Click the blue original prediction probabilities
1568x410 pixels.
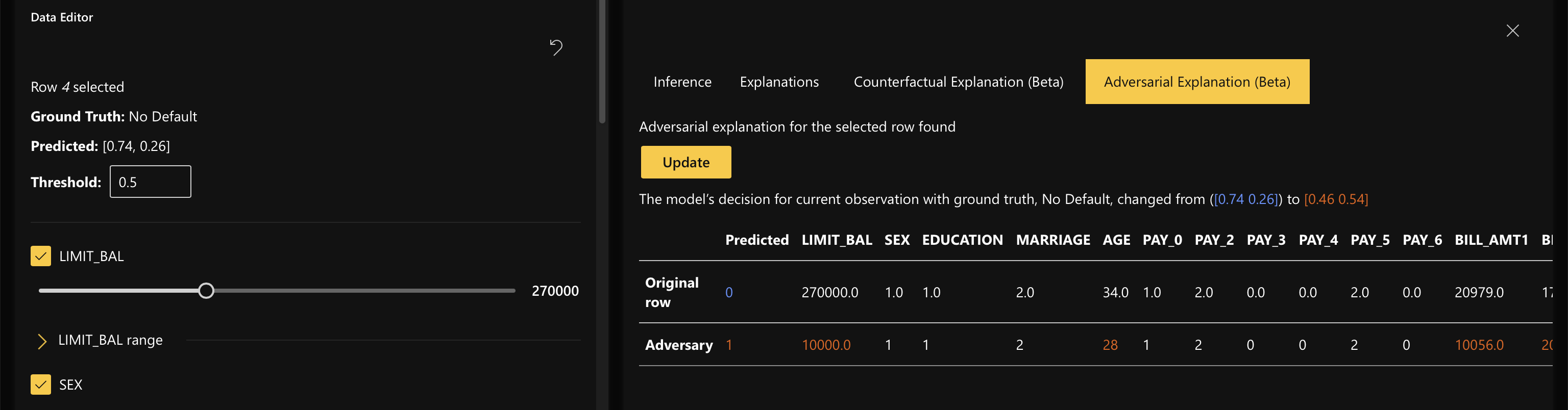pyautogui.click(x=1245, y=199)
